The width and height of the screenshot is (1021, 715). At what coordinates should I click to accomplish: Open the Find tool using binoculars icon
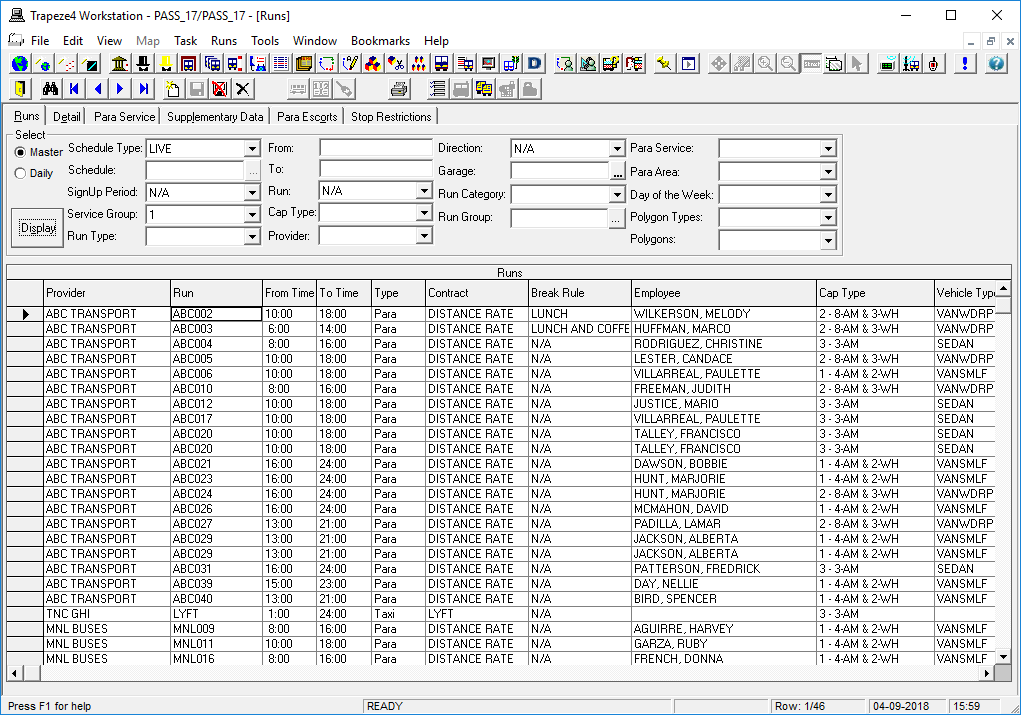coord(50,88)
